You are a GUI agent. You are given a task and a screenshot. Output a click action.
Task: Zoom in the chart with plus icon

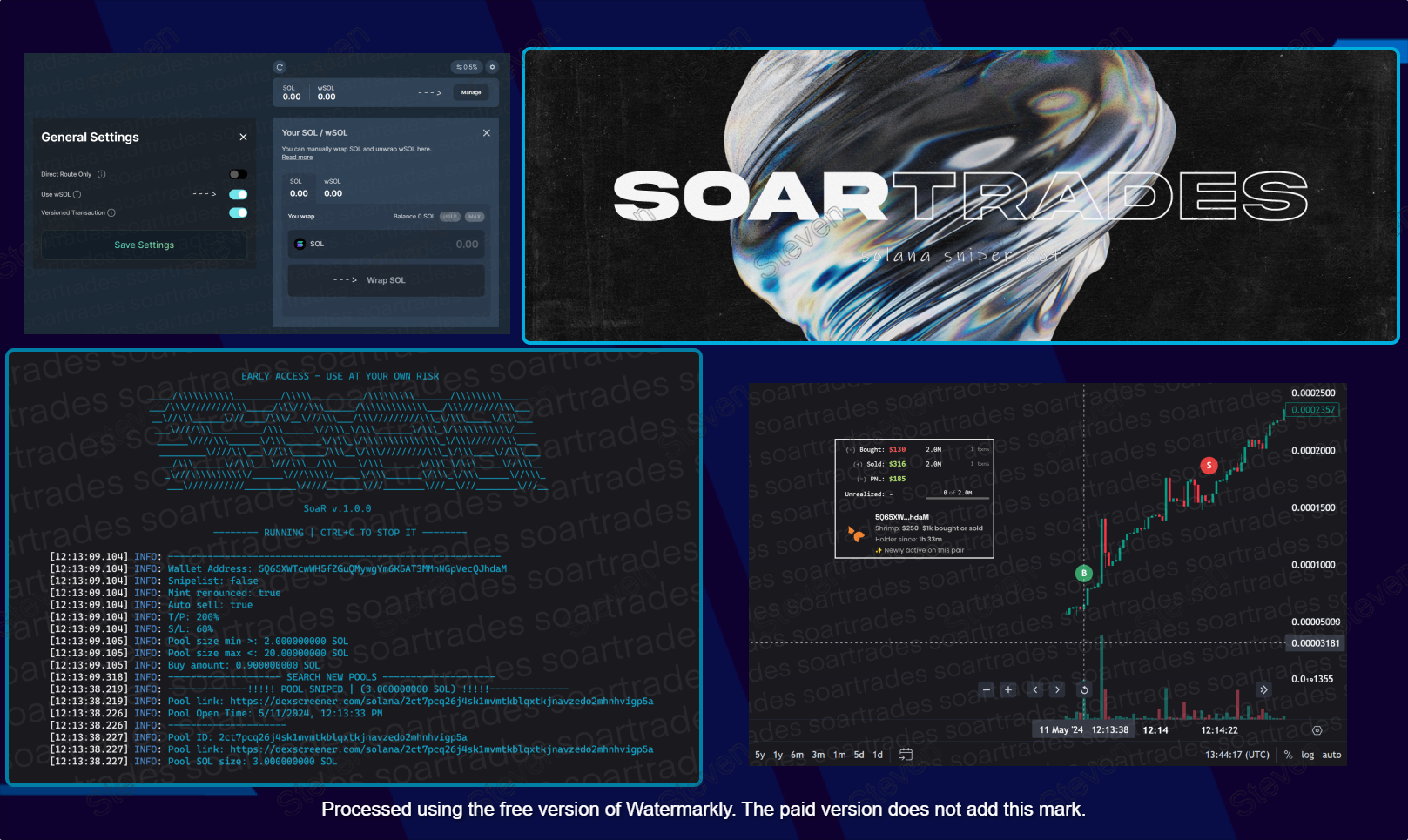(x=1008, y=689)
